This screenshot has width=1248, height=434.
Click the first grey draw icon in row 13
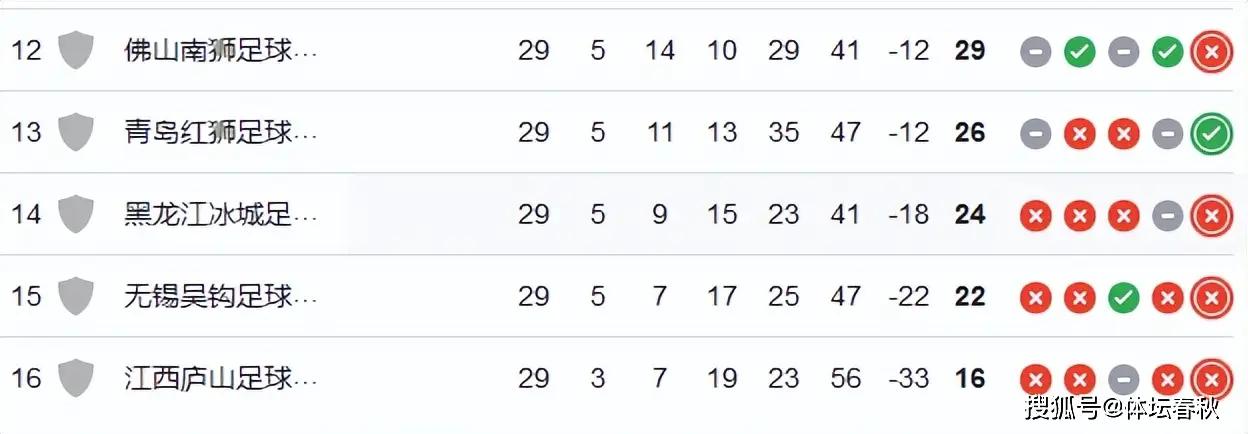pos(1035,133)
